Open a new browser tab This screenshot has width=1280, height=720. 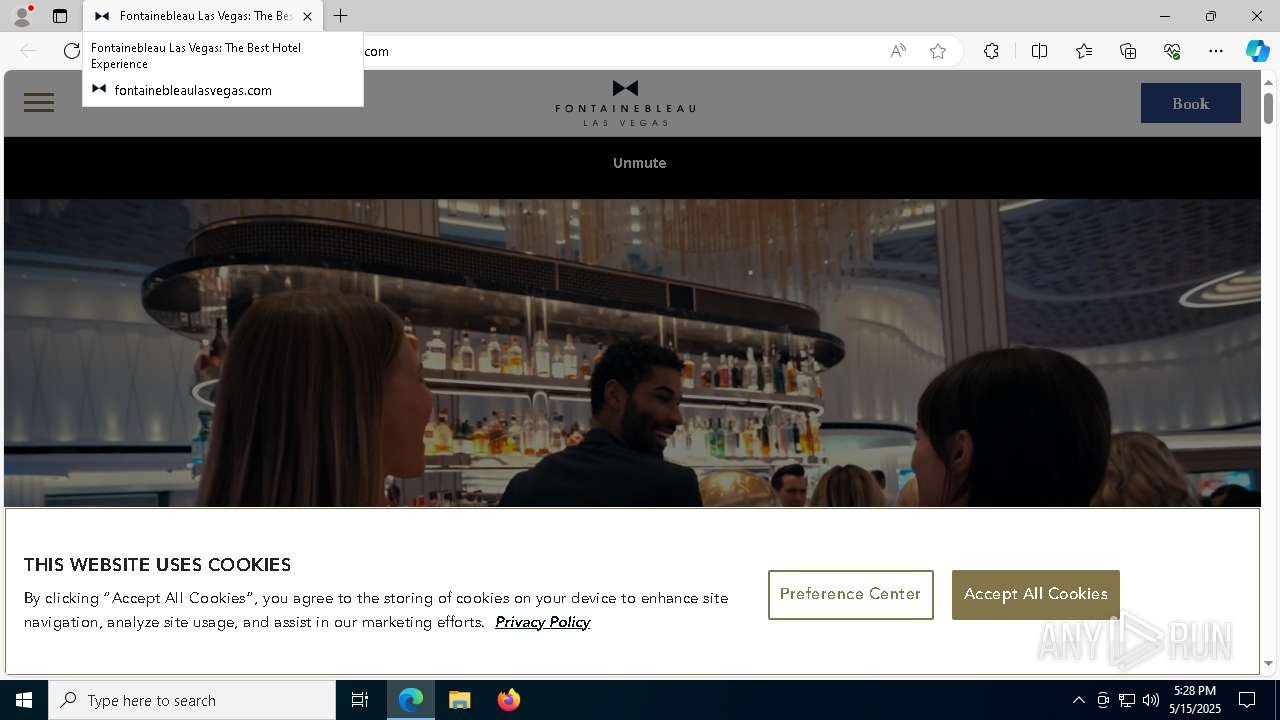pos(341,16)
